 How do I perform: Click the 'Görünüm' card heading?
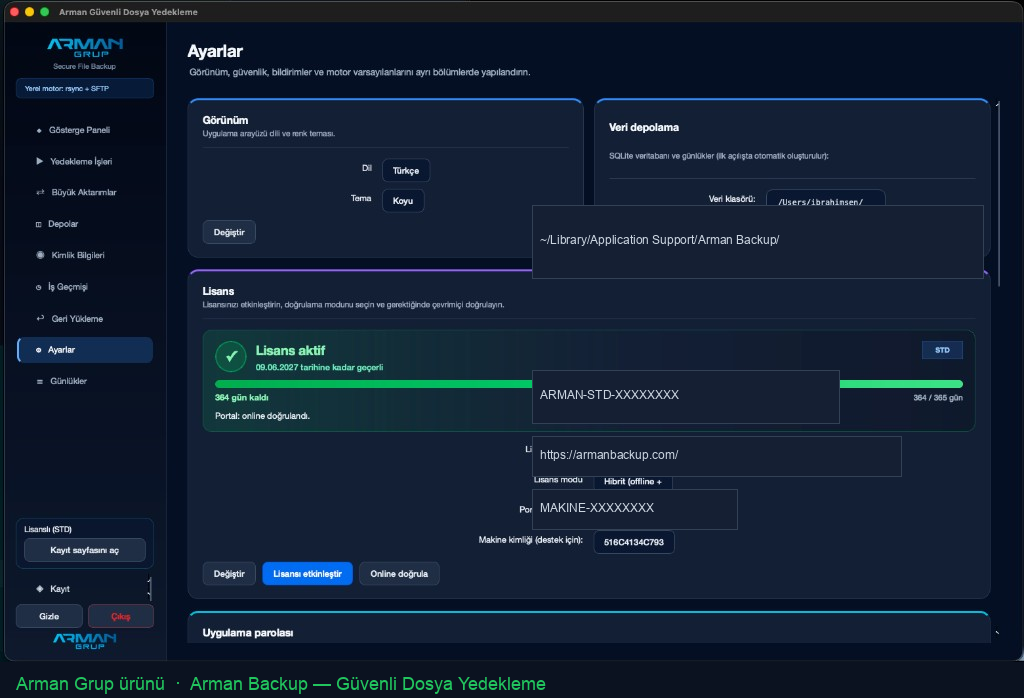(225, 120)
